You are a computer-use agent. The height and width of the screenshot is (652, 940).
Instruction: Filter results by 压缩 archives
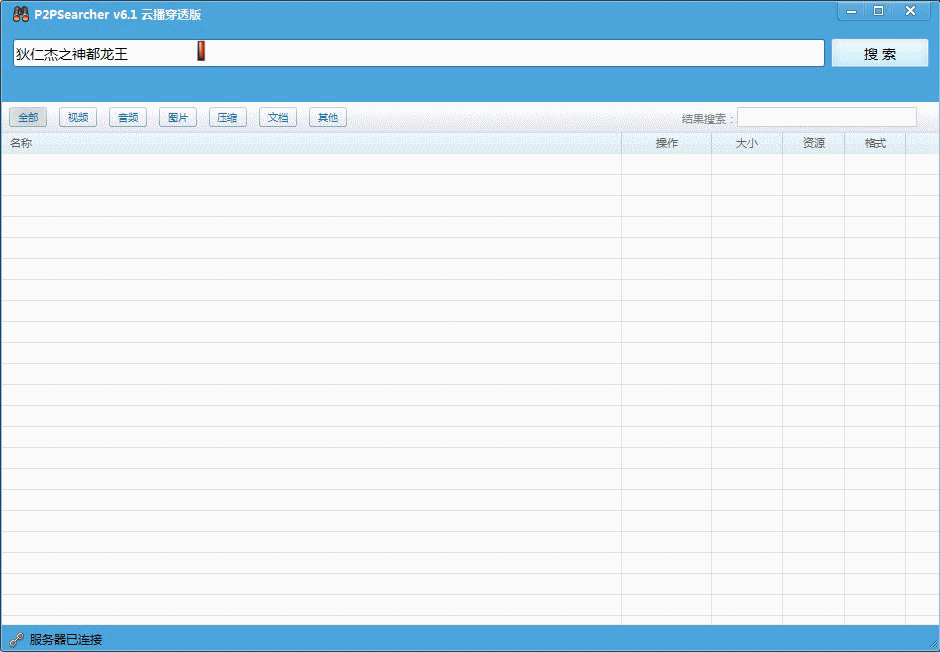(x=228, y=118)
